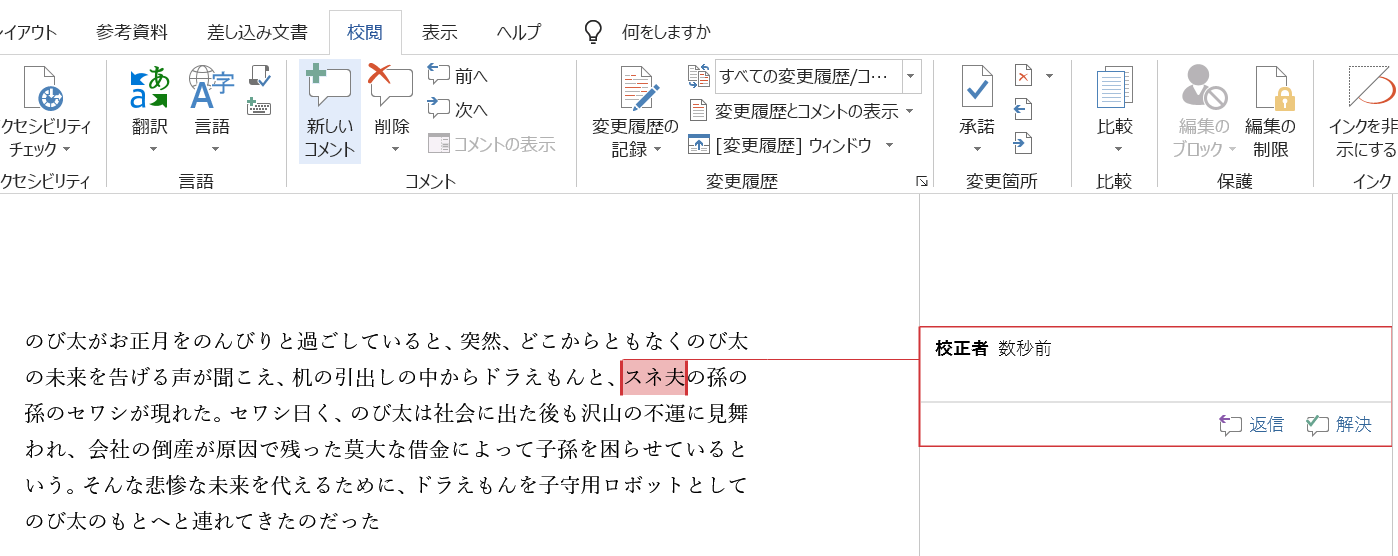The height and width of the screenshot is (556, 1398).
Task: Expand the 削除 dropdown arrow
Action: 395,150
